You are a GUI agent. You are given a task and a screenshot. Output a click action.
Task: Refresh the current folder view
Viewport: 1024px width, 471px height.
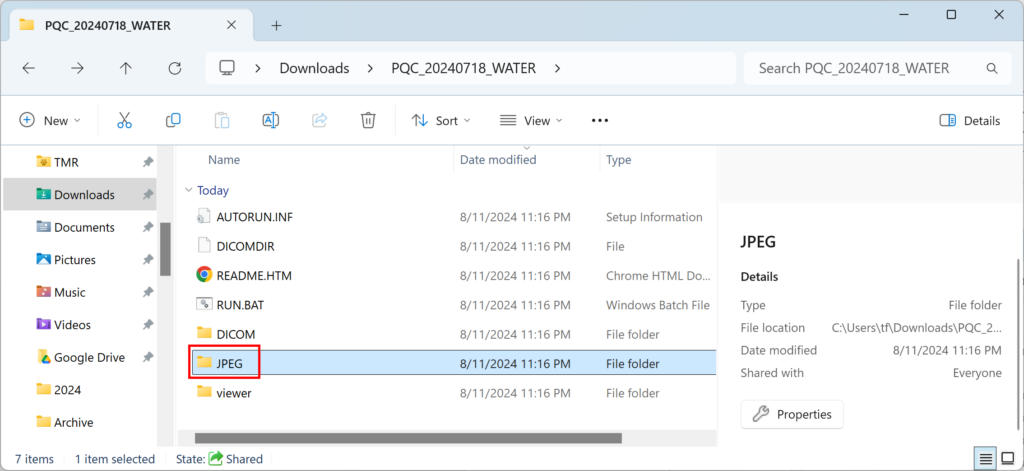[x=175, y=68]
